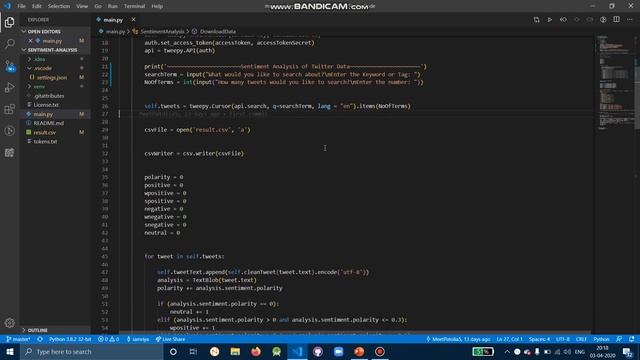This screenshot has width=640, height=360.
Task: Open the Windows Start menu
Action: click(10, 352)
